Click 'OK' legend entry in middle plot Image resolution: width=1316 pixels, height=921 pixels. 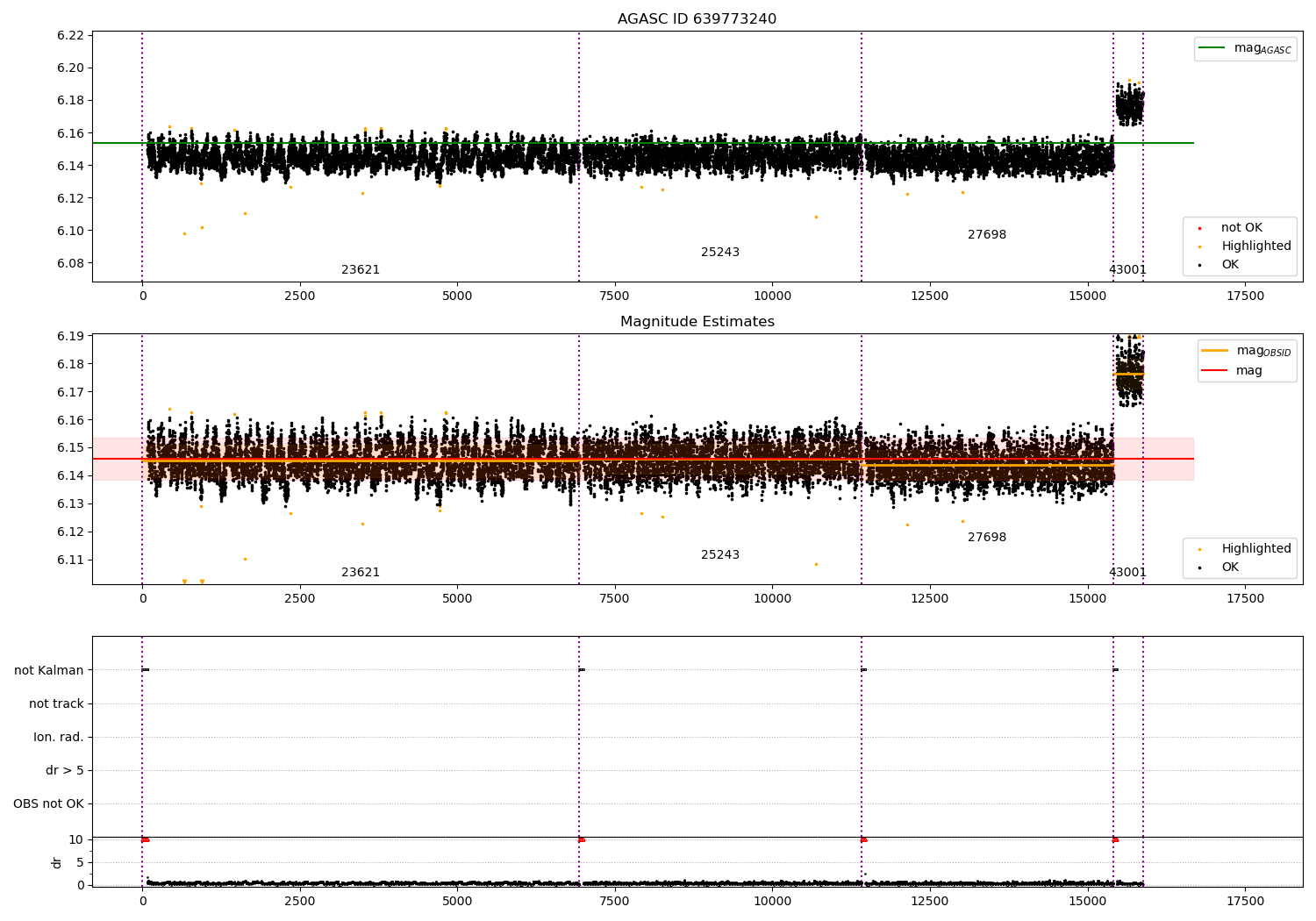(1230, 568)
